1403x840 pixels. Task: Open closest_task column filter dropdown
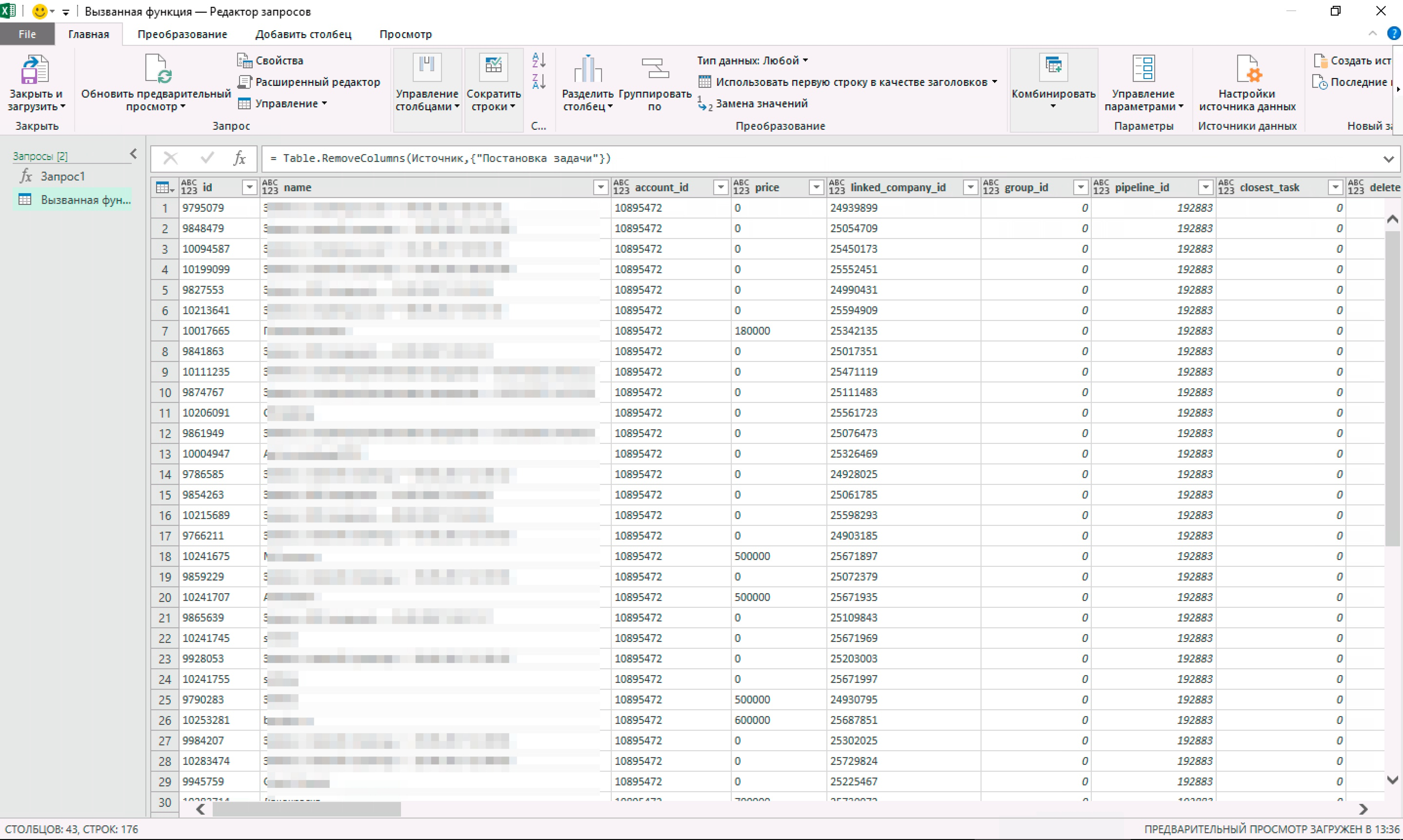(x=1335, y=187)
